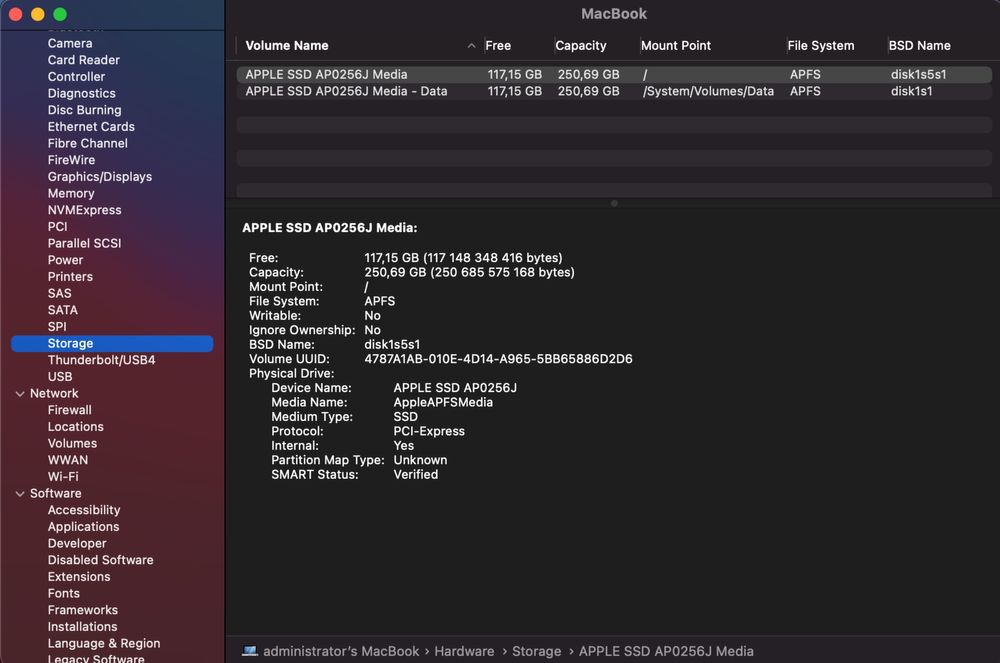
Task: Toggle sort arrow on Volume Name column
Action: [x=471, y=45]
